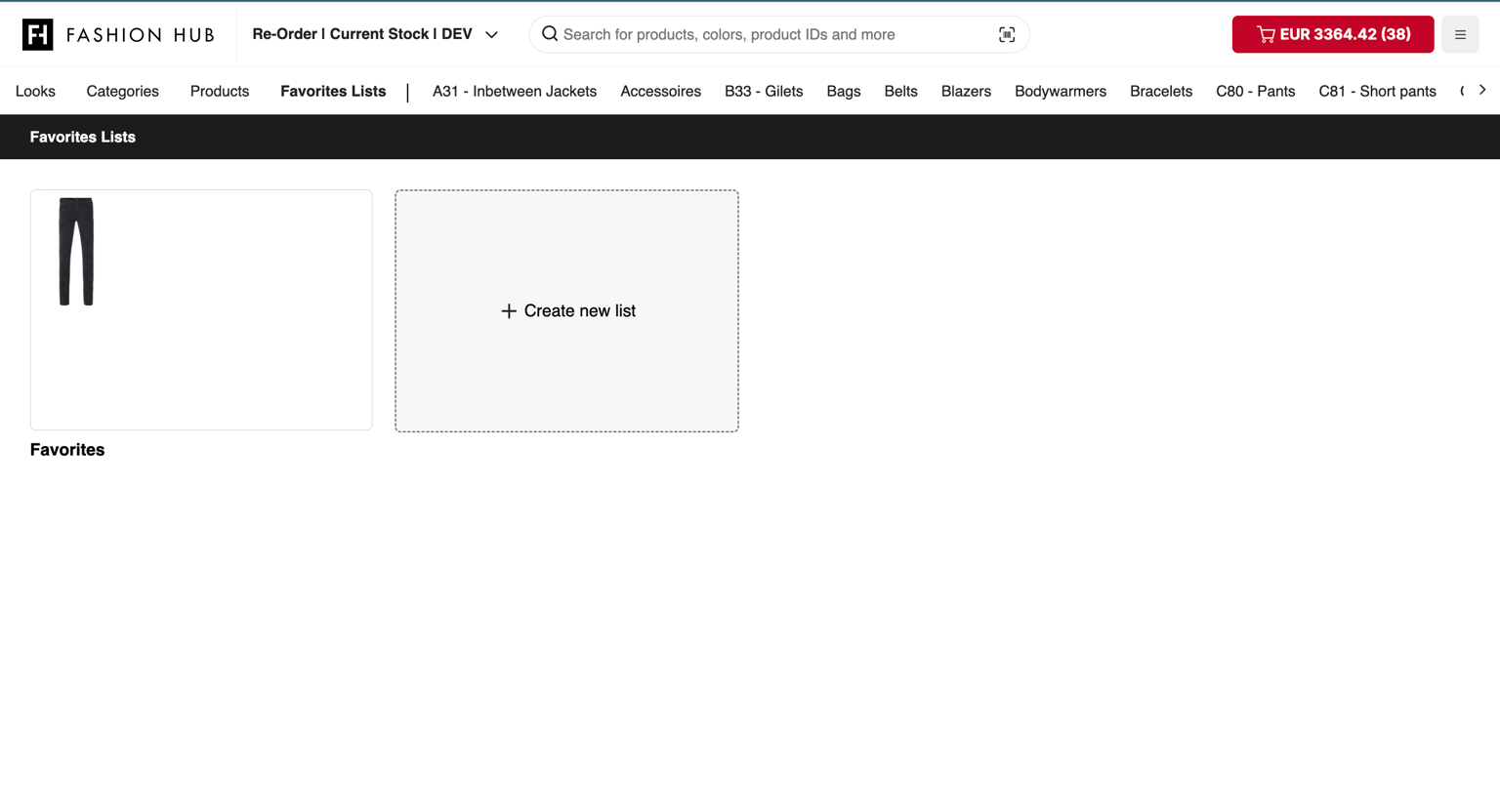
Task: Open the Blazers category
Action: 965,91
